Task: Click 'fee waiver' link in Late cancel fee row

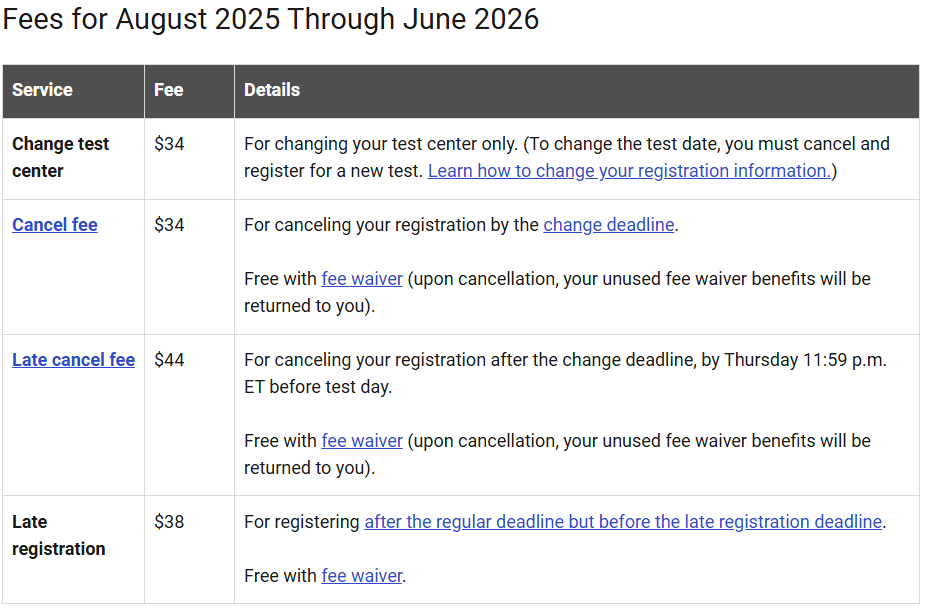Action: click(x=362, y=441)
